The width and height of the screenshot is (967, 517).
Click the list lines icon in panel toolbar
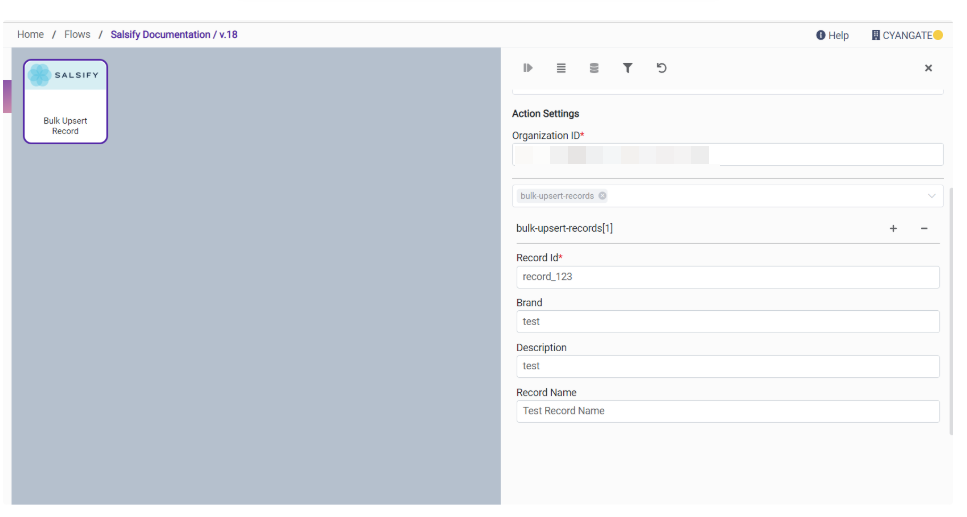click(x=561, y=68)
